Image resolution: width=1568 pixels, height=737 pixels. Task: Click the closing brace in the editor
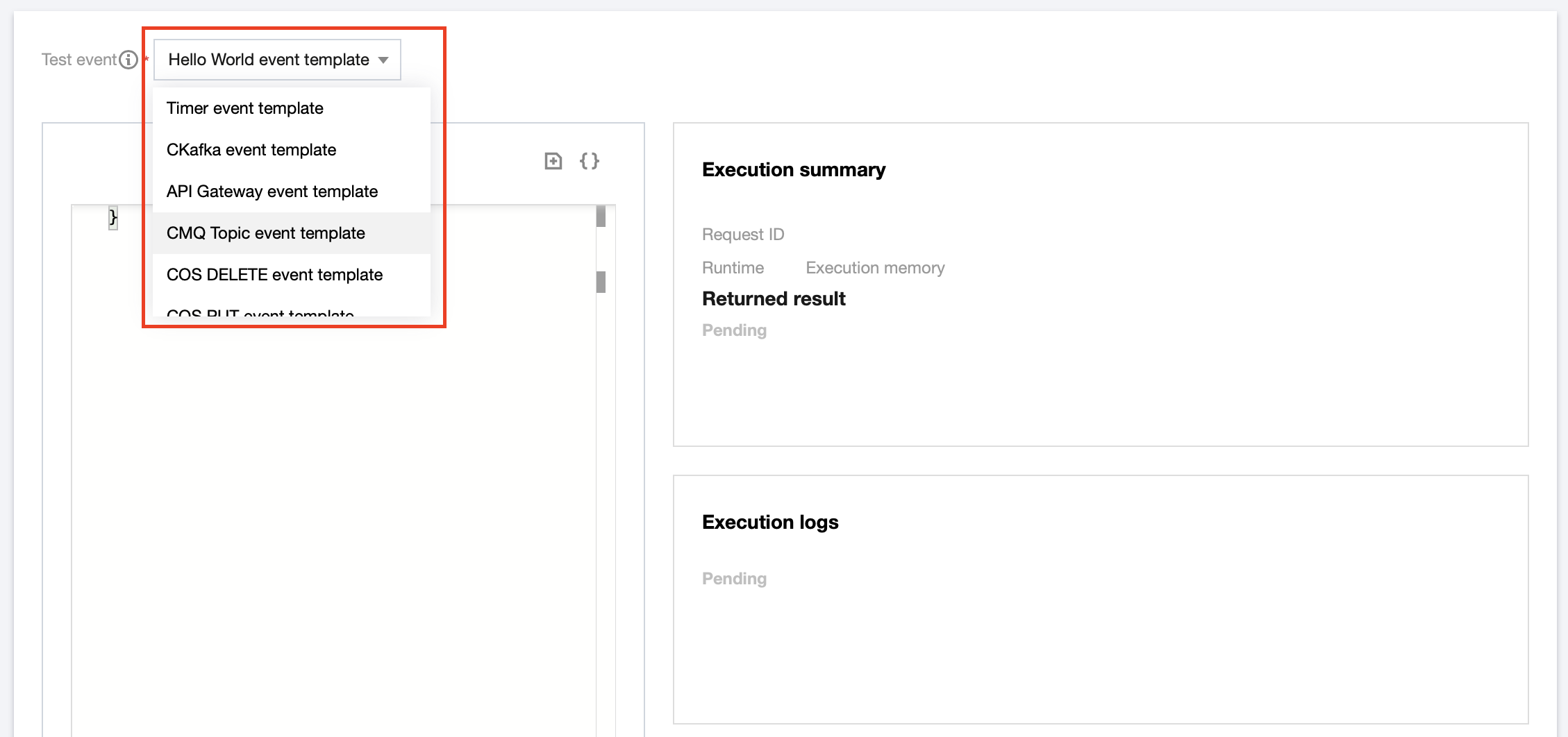coord(113,218)
